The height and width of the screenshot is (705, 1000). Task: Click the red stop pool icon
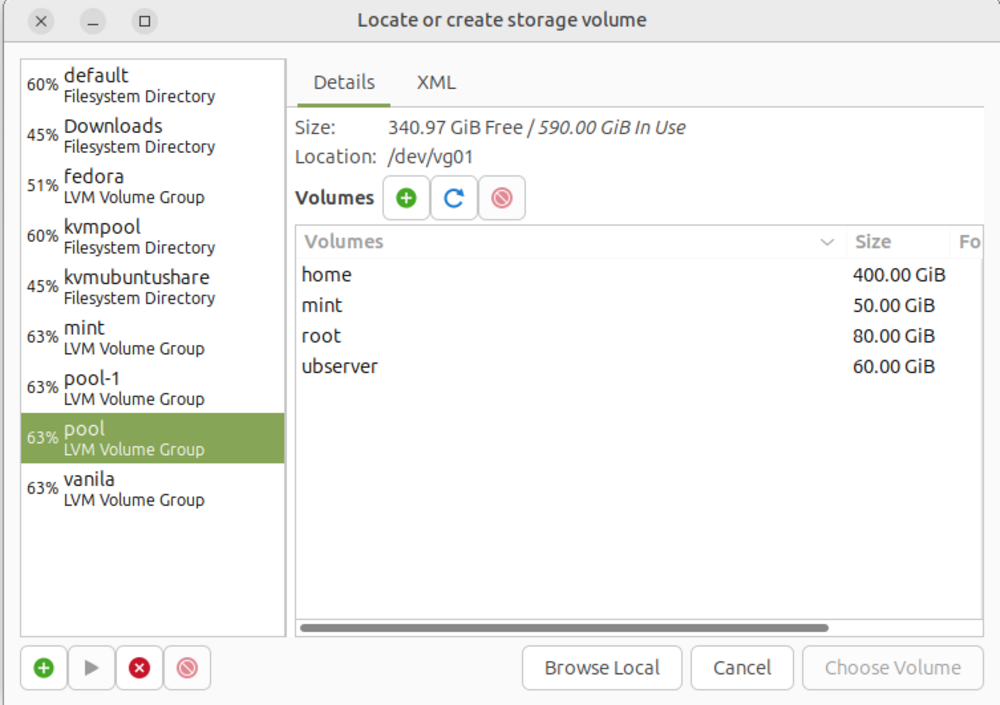click(139, 668)
